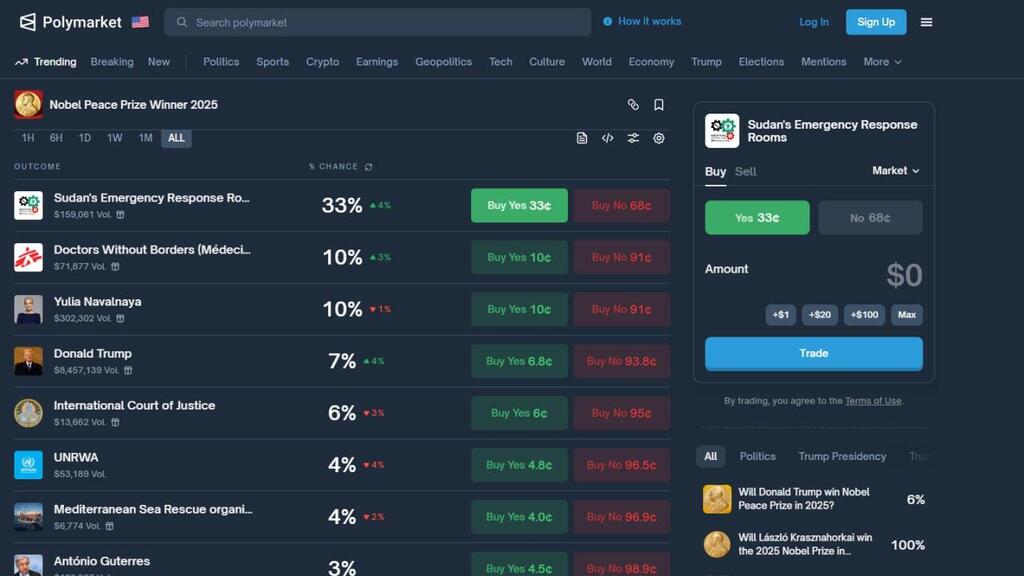This screenshot has width=1024, height=576.
Task: Copy the market link icon
Action: click(x=633, y=105)
